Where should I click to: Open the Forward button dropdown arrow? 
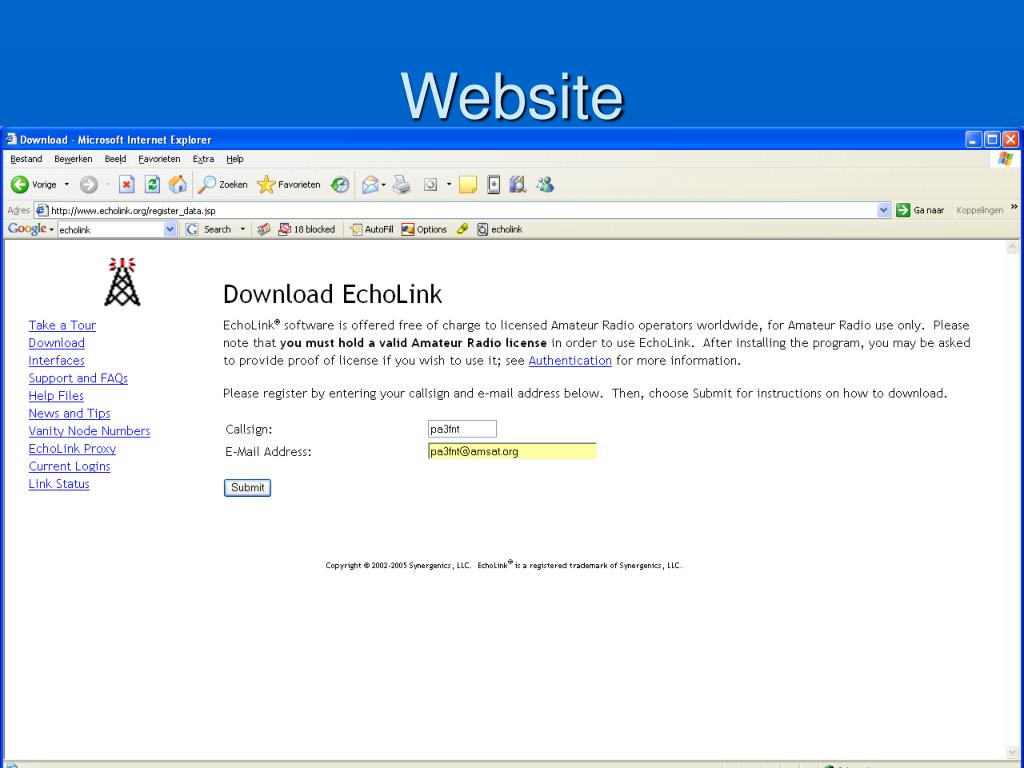point(107,185)
